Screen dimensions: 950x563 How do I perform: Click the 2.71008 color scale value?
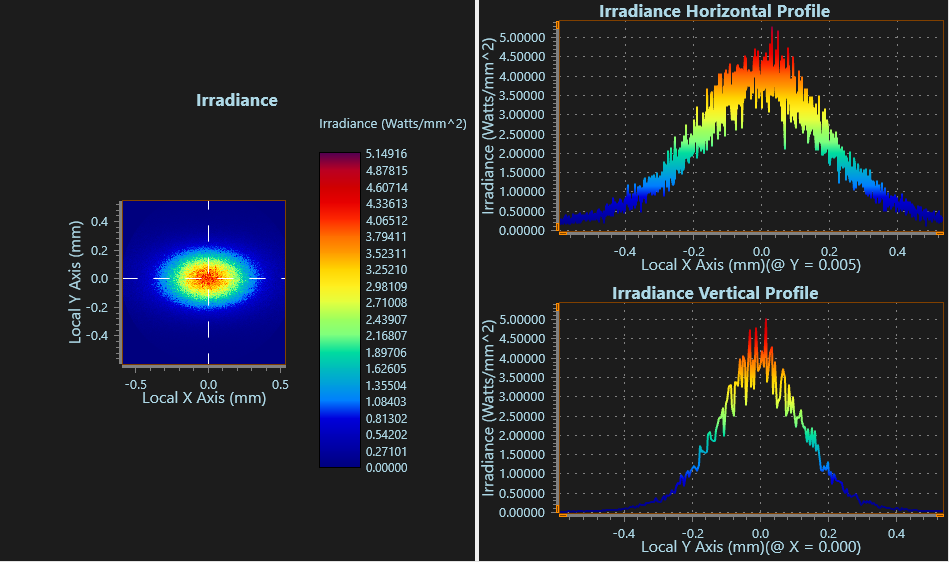pos(386,303)
